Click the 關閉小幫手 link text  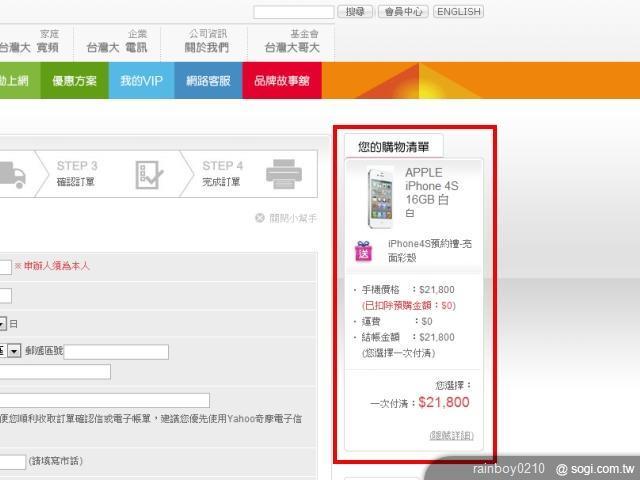[292, 218]
